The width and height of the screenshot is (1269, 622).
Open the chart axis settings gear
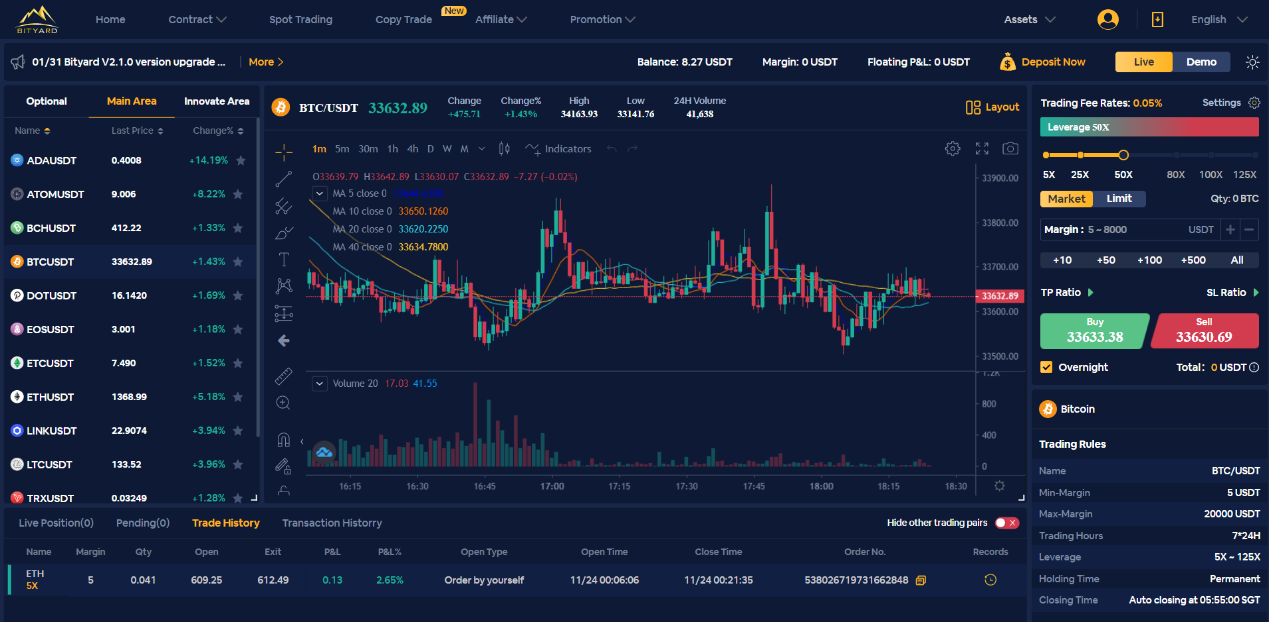click(999, 486)
